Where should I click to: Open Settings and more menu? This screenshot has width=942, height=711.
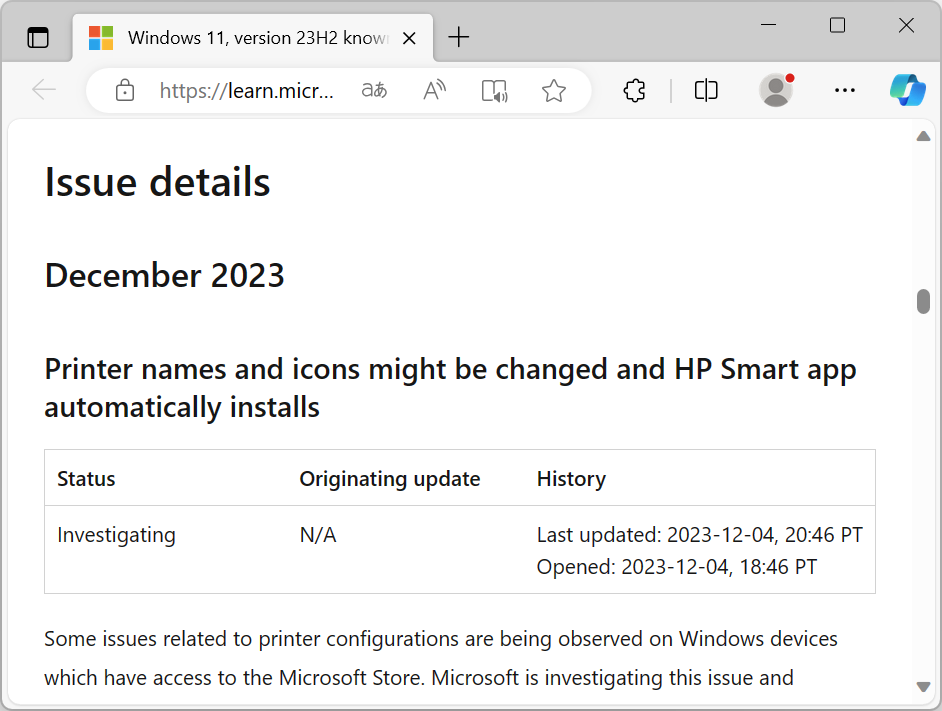(845, 91)
